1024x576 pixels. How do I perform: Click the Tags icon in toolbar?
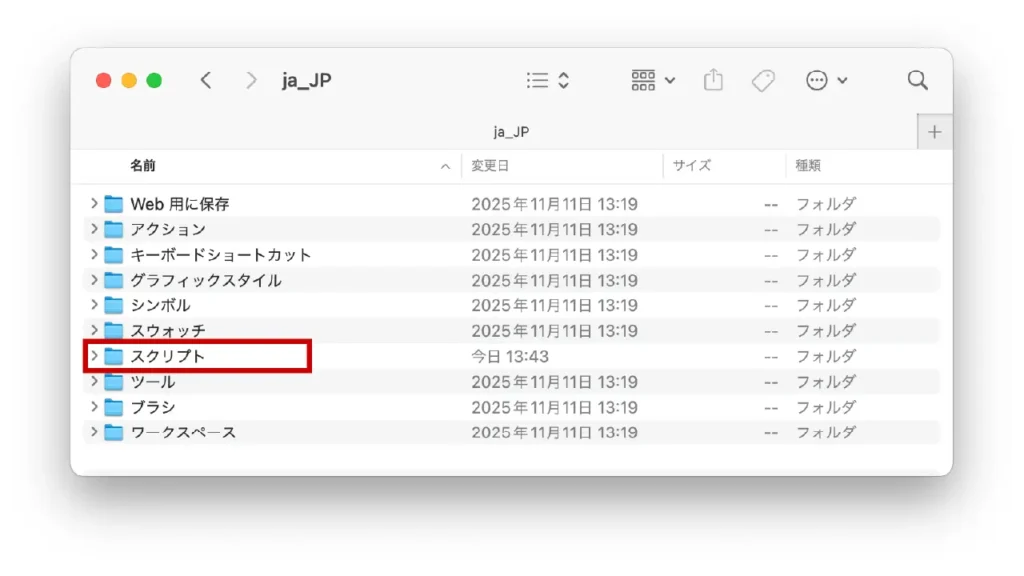[763, 81]
